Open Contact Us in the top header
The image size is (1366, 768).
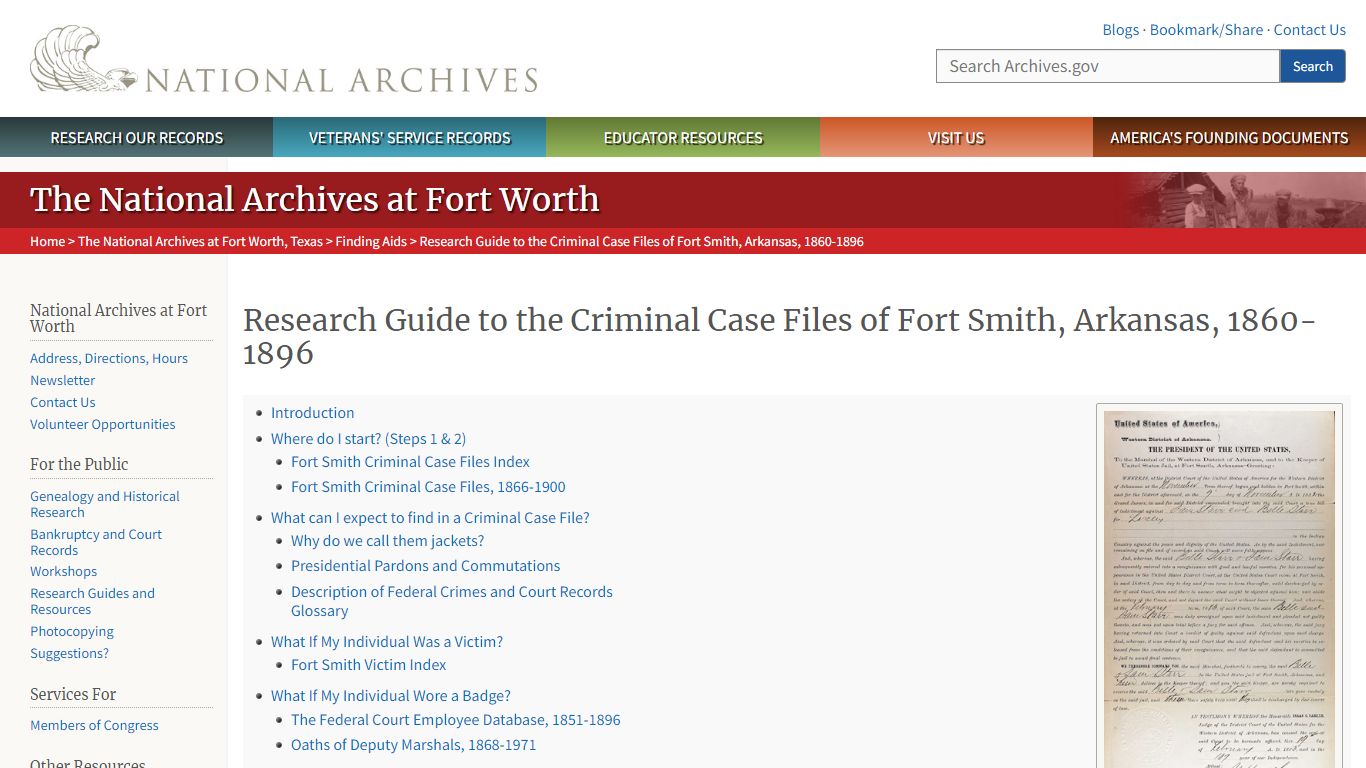1309,30
